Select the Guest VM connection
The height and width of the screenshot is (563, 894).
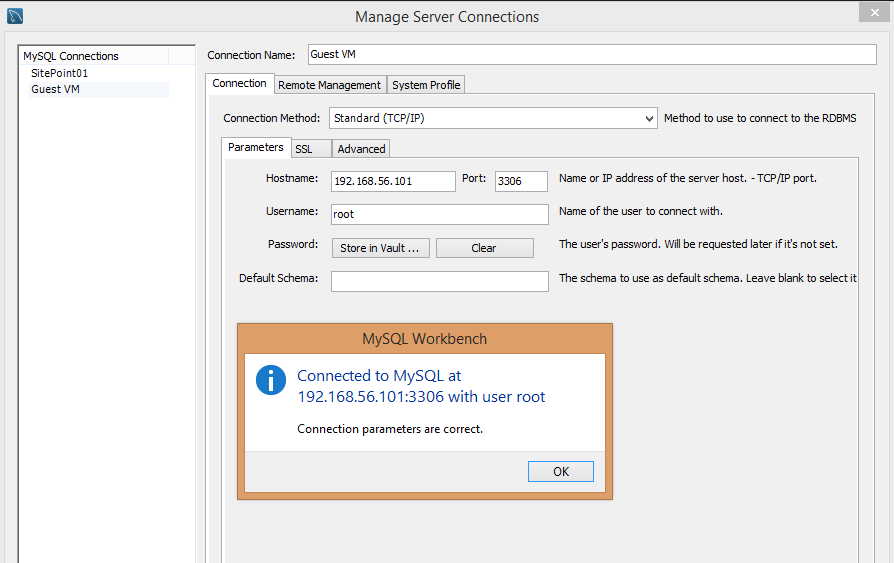click(x=55, y=89)
